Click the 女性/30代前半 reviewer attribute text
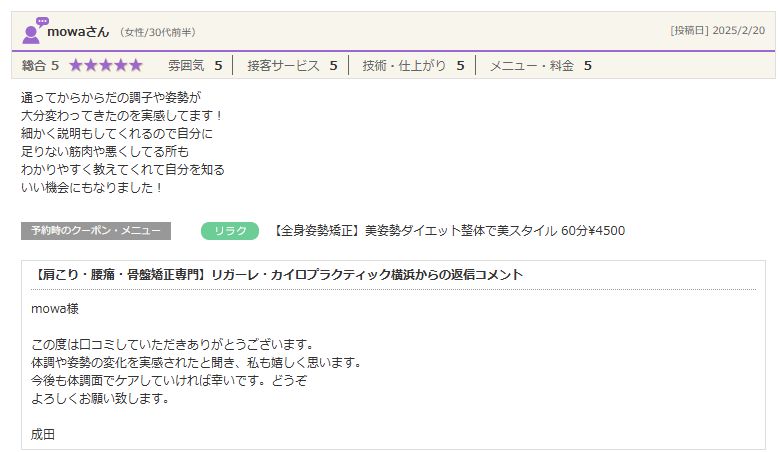This screenshot has height=452, width=780. tap(158, 33)
